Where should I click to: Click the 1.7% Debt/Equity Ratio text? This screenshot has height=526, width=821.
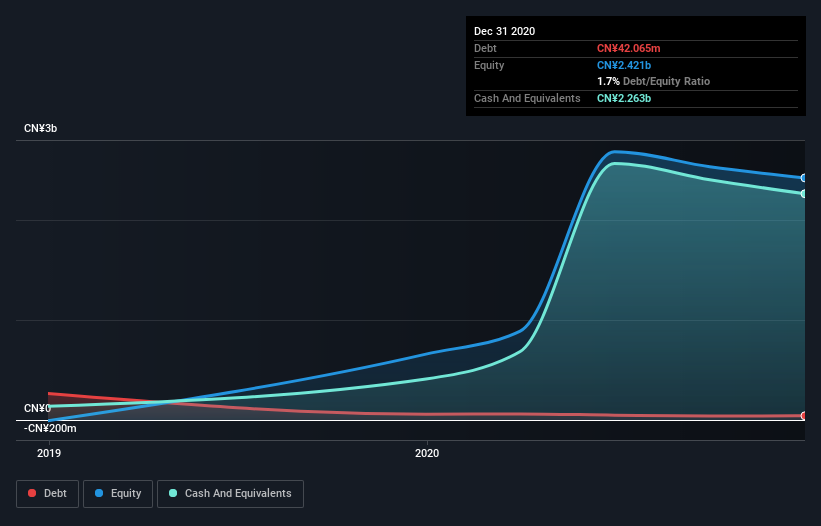pyautogui.click(x=653, y=81)
